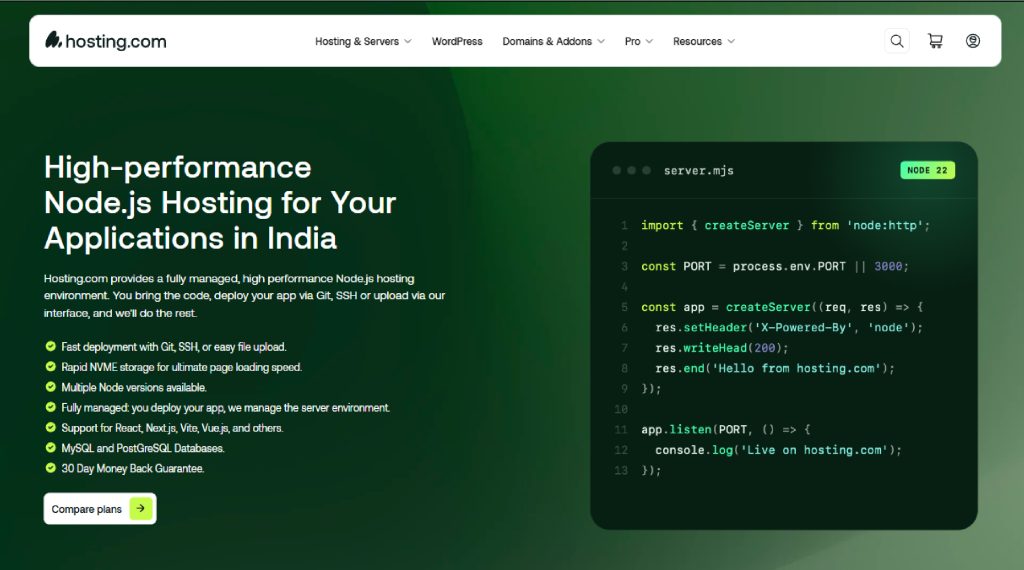The height and width of the screenshot is (570, 1024).
Task: Click text 'MySQL and PostGreSQL Databases.'
Action: click(143, 448)
